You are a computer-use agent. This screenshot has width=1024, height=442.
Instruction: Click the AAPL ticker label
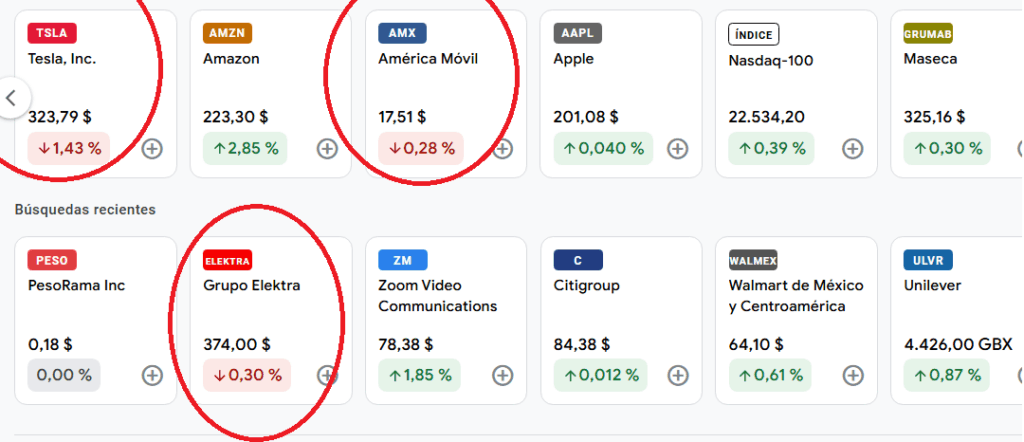click(x=577, y=33)
